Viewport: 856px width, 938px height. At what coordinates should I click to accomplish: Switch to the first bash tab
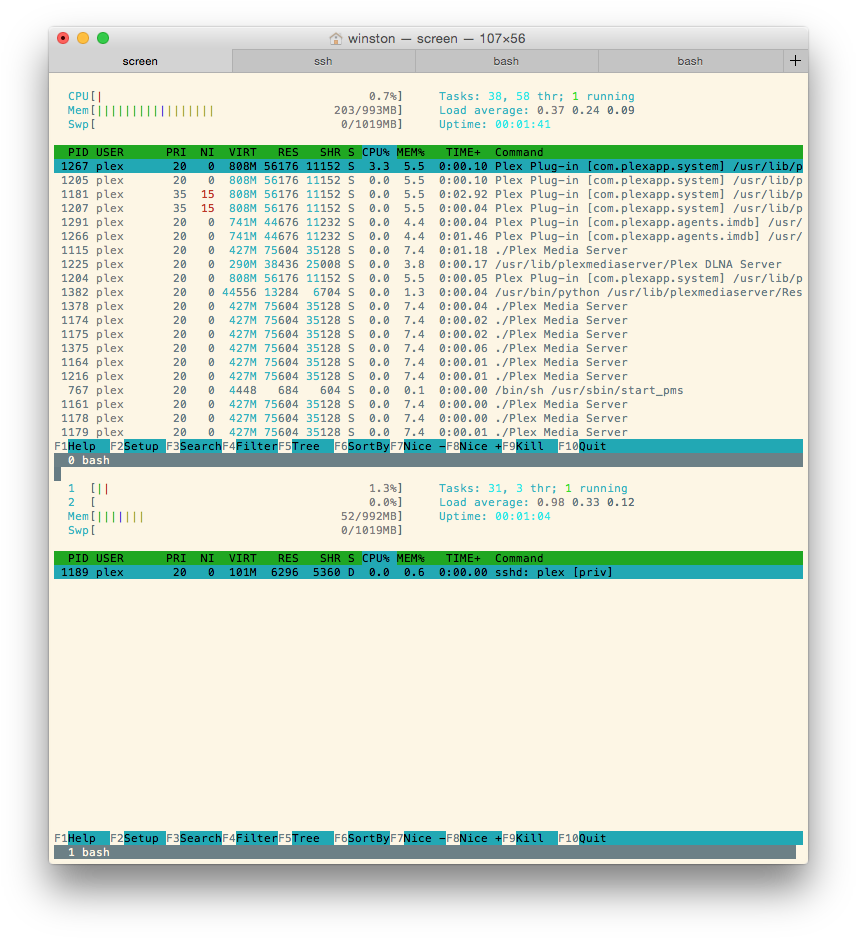pos(506,61)
